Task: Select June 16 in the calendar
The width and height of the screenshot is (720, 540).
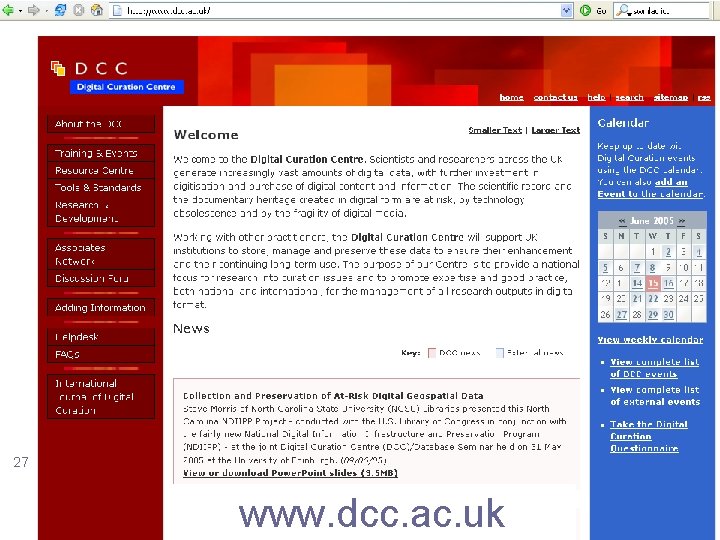Action: [668, 283]
